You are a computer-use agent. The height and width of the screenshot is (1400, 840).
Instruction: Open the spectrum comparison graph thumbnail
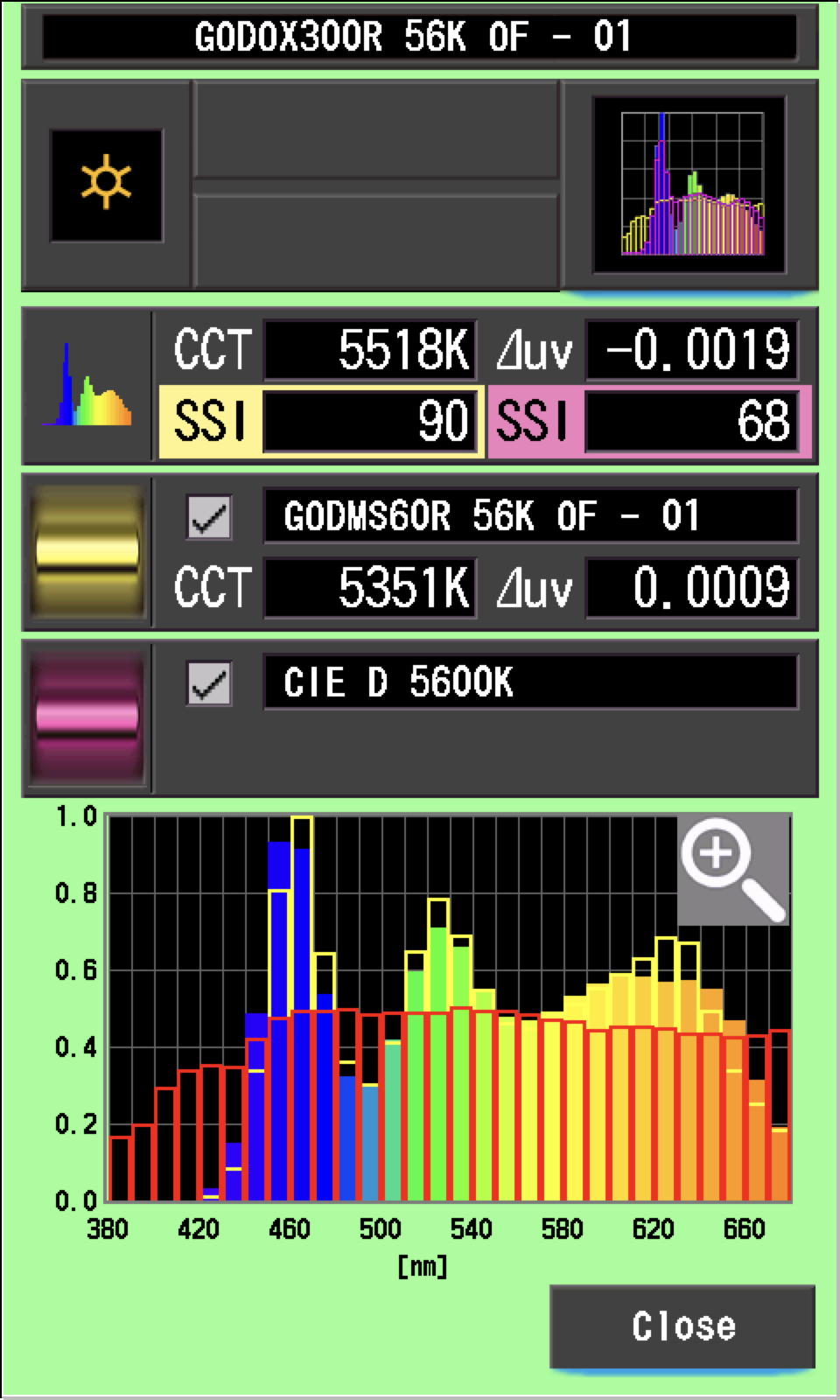click(689, 185)
